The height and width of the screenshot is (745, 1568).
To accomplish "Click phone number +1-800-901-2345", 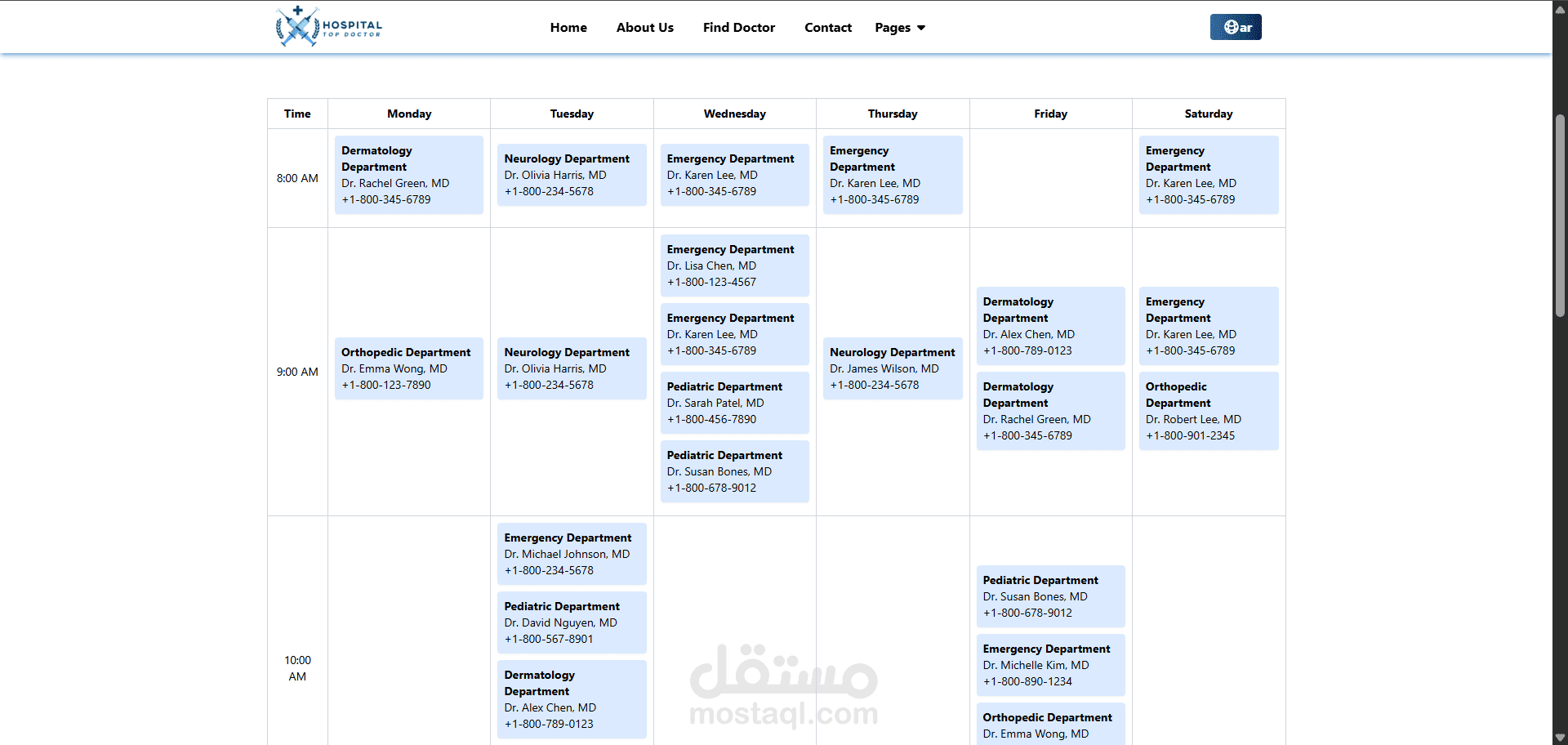I will click(x=1190, y=435).
